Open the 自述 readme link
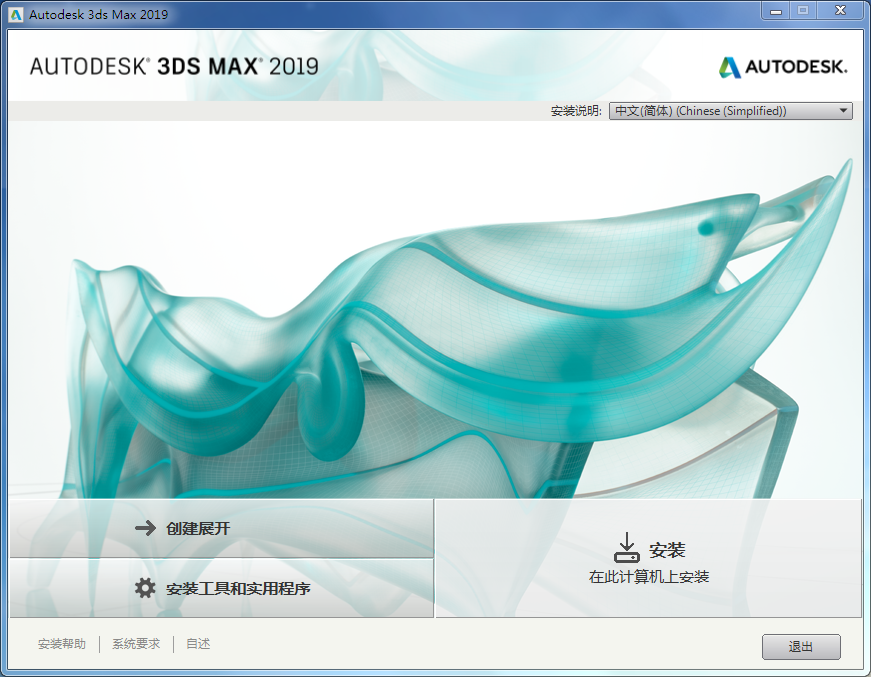 (x=198, y=644)
